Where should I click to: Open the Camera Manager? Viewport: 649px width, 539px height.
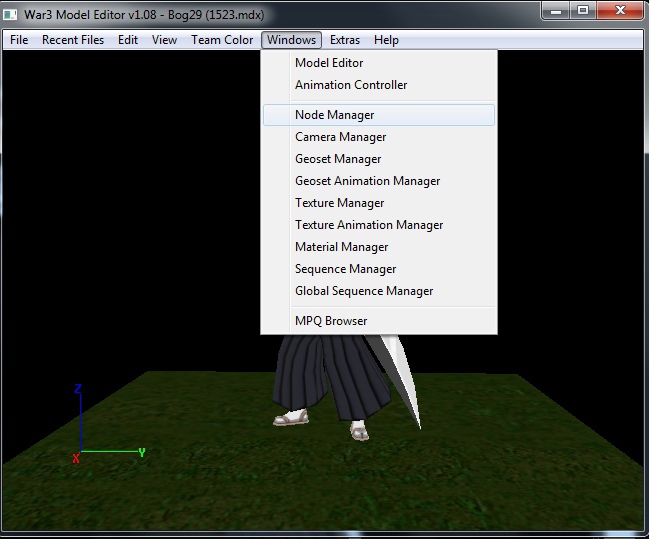click(x=379, y=137)
